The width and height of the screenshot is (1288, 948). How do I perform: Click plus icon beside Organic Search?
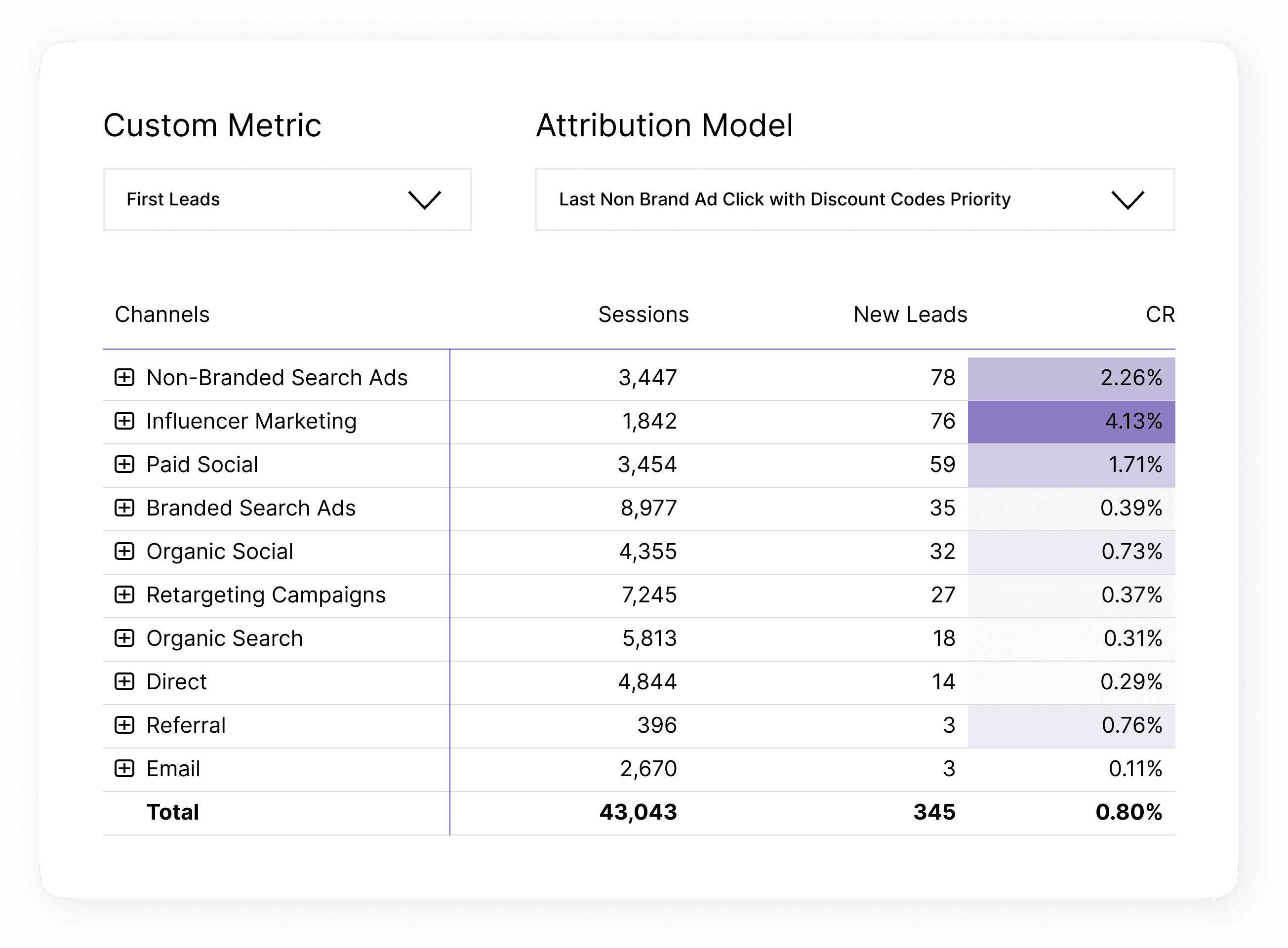click(124, 638)
